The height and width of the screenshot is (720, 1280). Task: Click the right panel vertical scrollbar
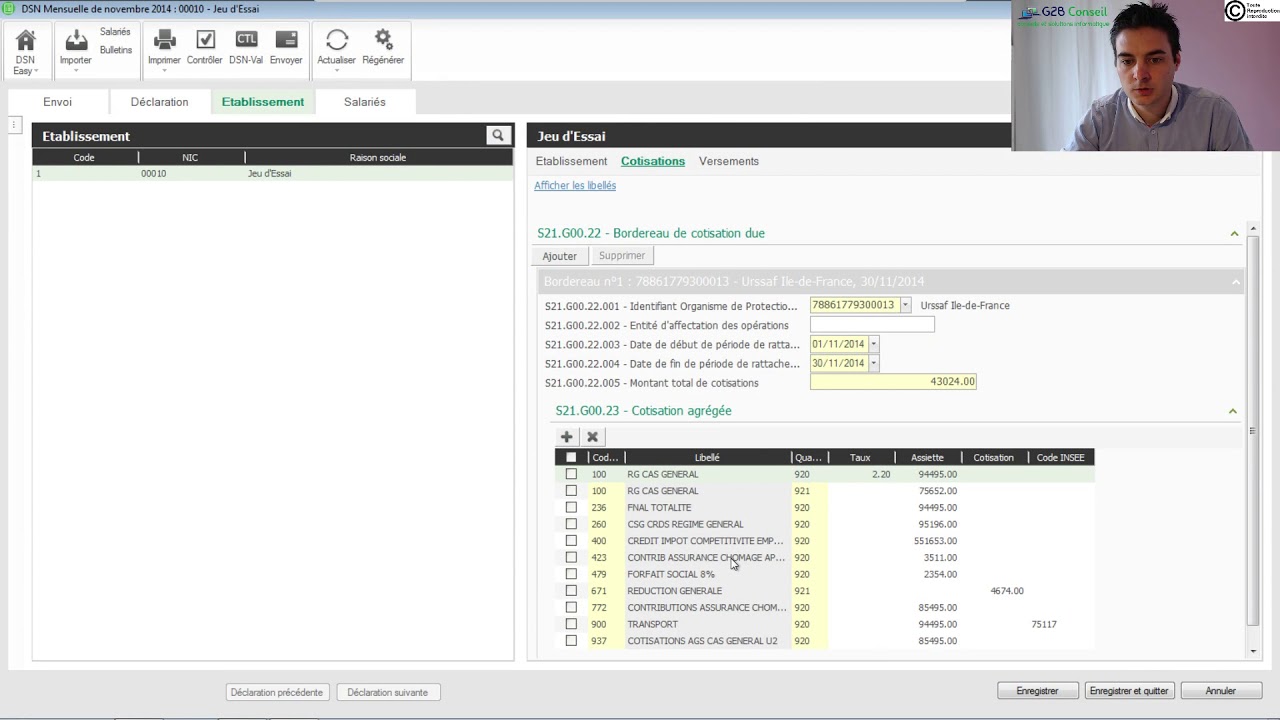tap(1252, 430)
